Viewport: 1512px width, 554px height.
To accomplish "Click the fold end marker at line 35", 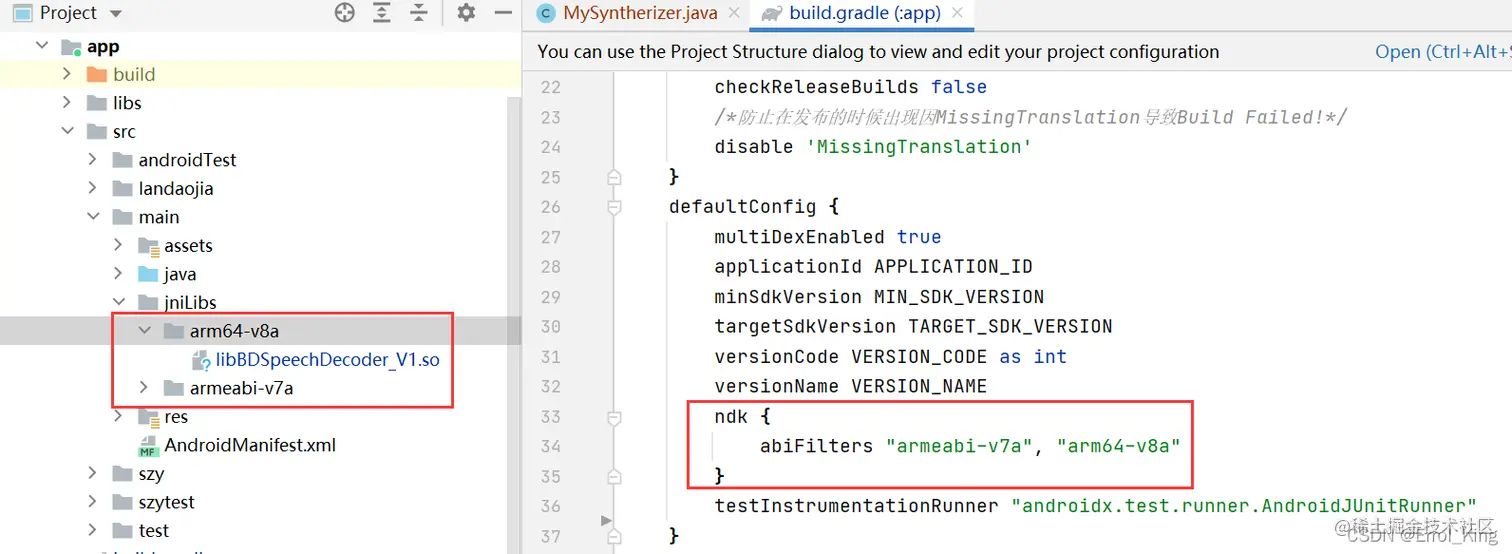I will [x=614, y=477].
